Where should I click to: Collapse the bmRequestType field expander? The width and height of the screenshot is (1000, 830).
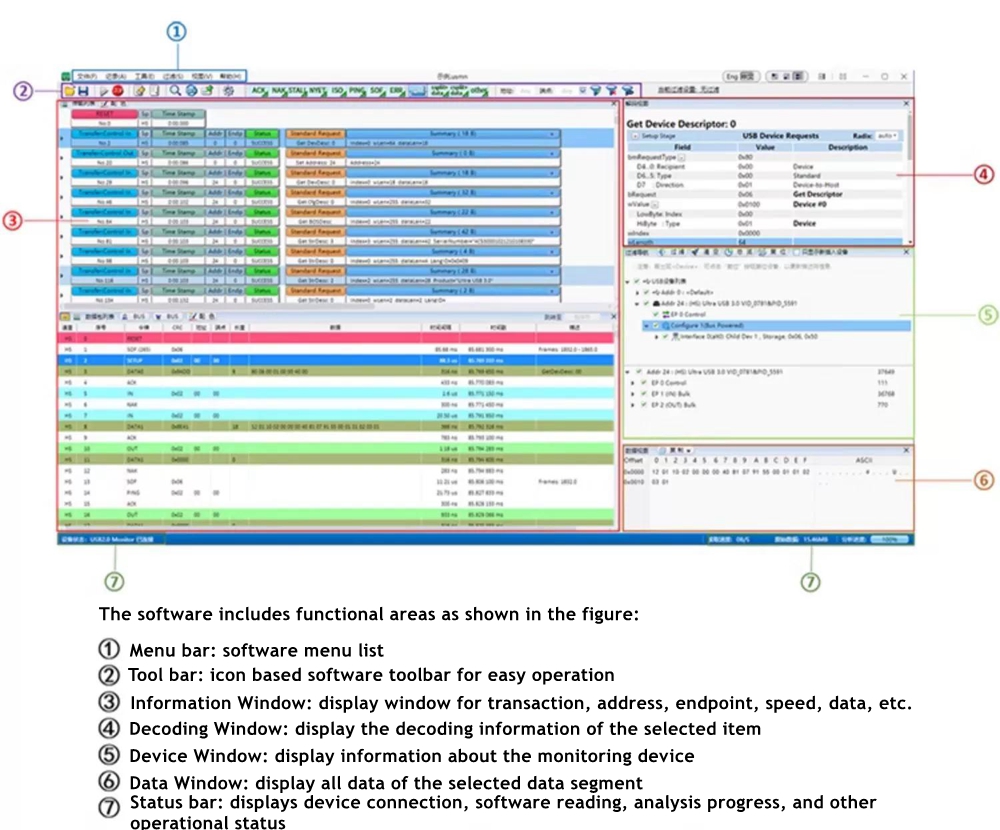(x=682, y=157)
